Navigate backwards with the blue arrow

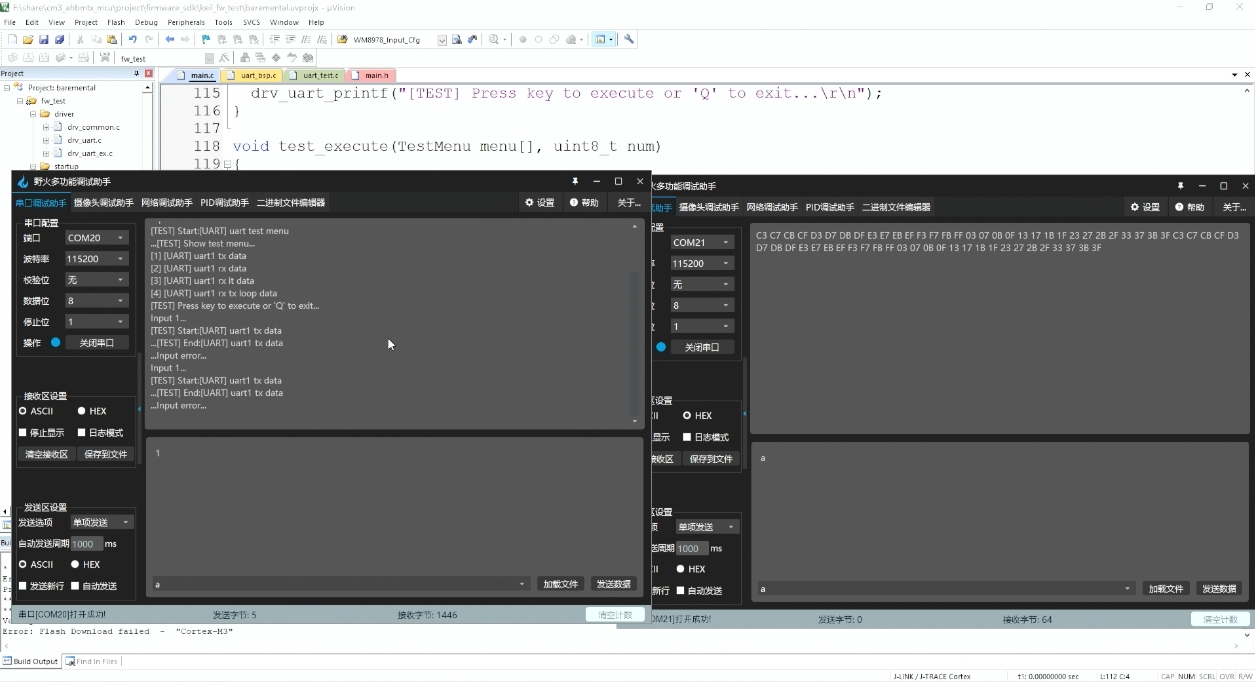point(170,39)
